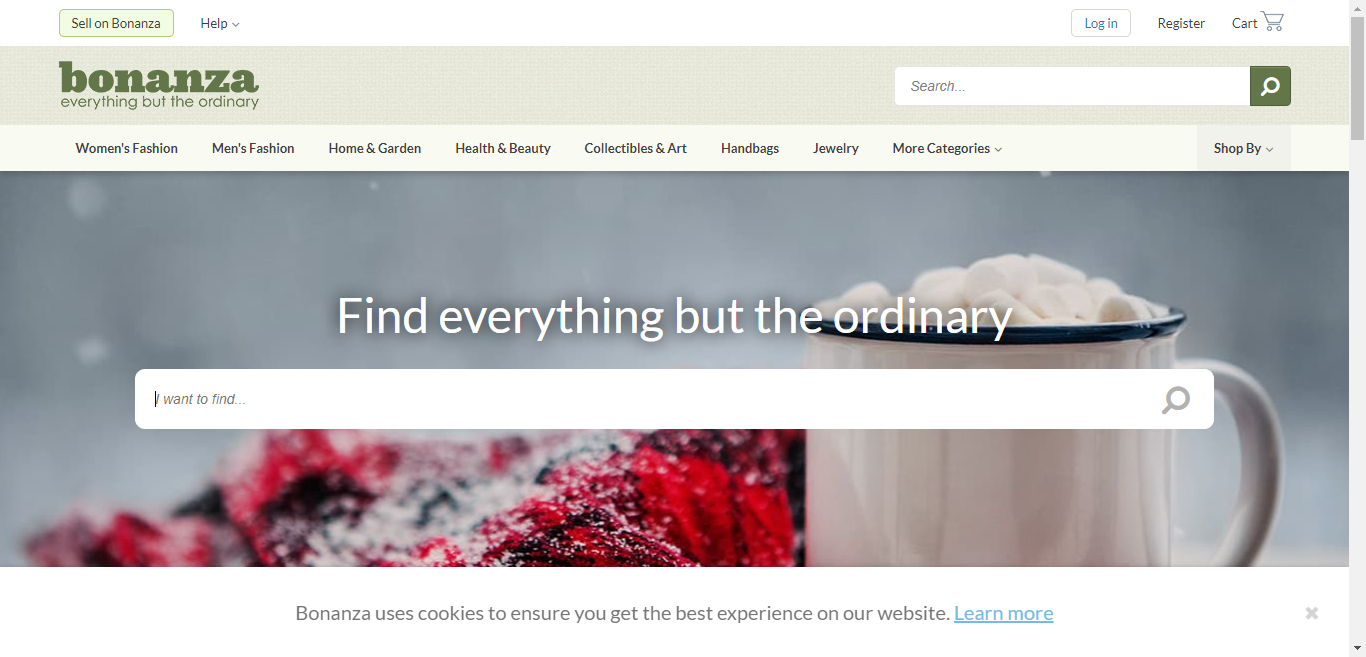Click the bonanza logo
1366x657 pixels.
coord(159,85)
